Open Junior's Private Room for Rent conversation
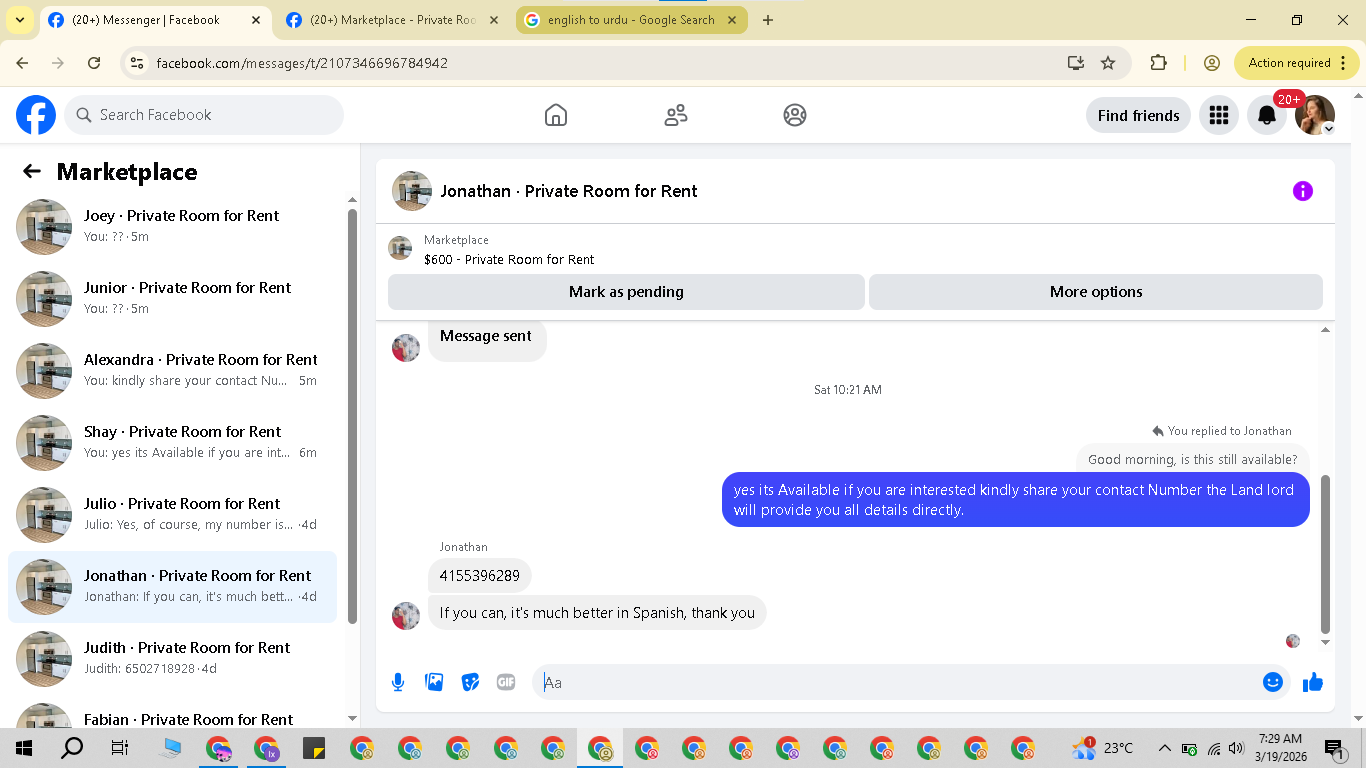 click(172, 299)
